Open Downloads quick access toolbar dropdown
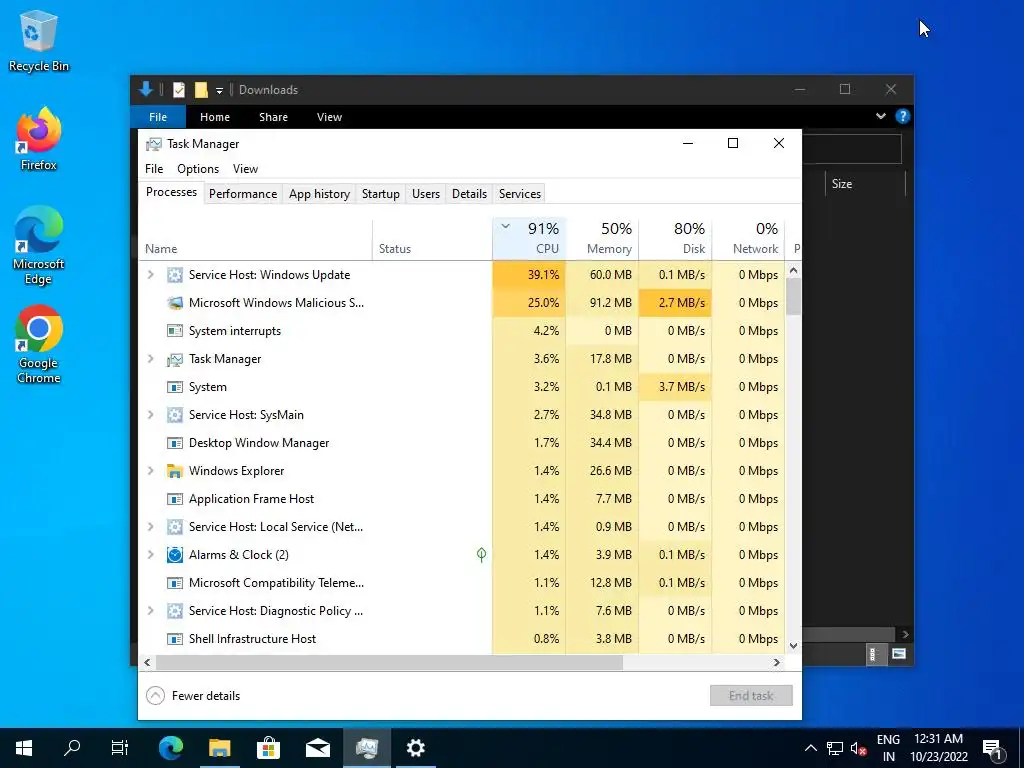 [x=219, y=91]
